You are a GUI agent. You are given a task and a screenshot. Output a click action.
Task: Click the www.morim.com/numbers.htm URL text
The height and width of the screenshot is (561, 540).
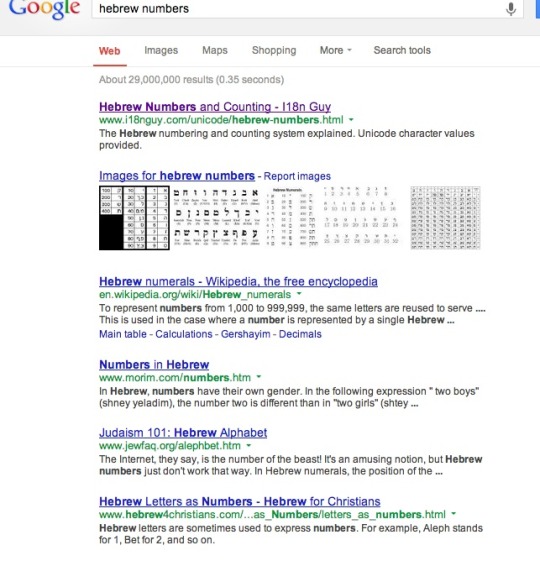[x=175, y=378]
